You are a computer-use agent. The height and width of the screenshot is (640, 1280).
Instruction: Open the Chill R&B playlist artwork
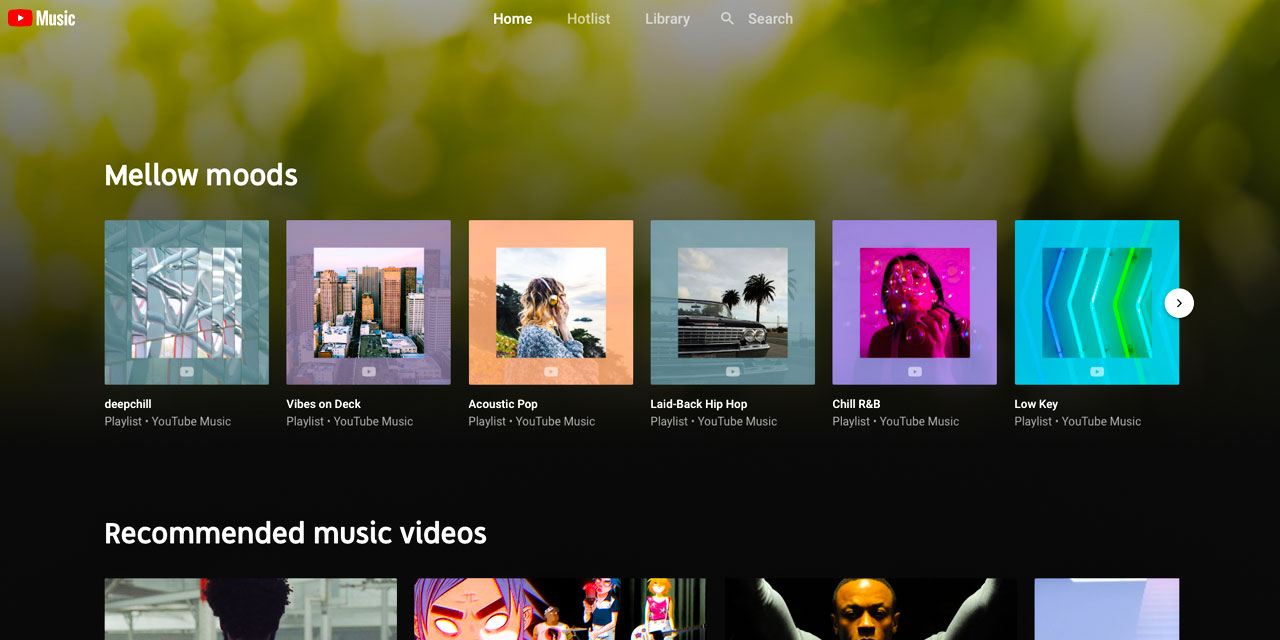click(x=914, y=302)
